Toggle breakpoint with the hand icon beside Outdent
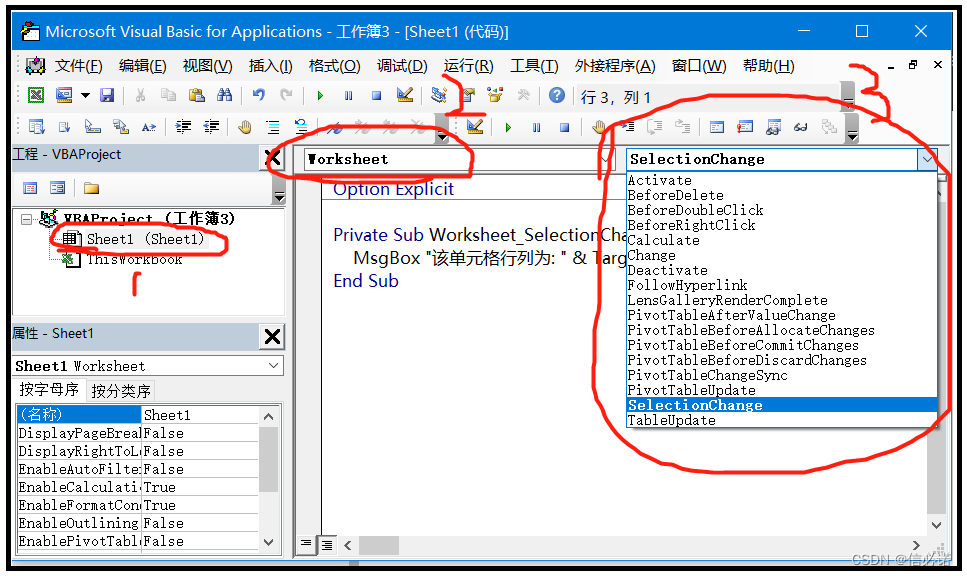 point(245,127)
